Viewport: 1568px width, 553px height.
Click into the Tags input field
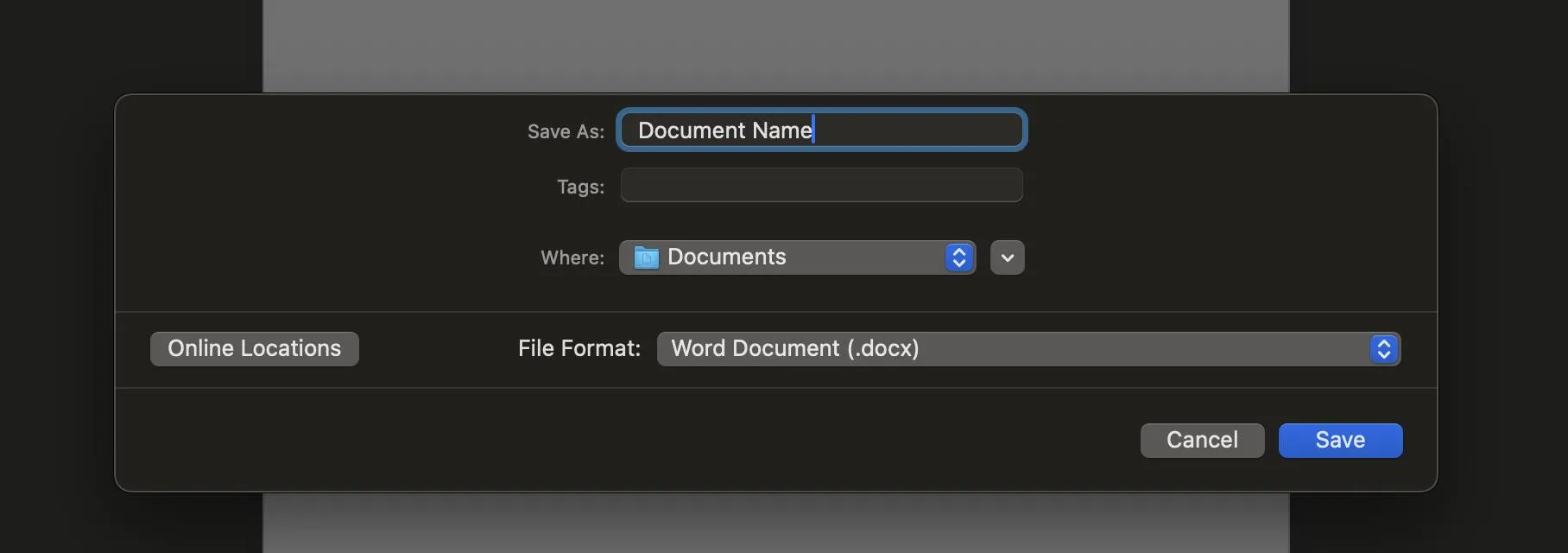click(821, 185)
